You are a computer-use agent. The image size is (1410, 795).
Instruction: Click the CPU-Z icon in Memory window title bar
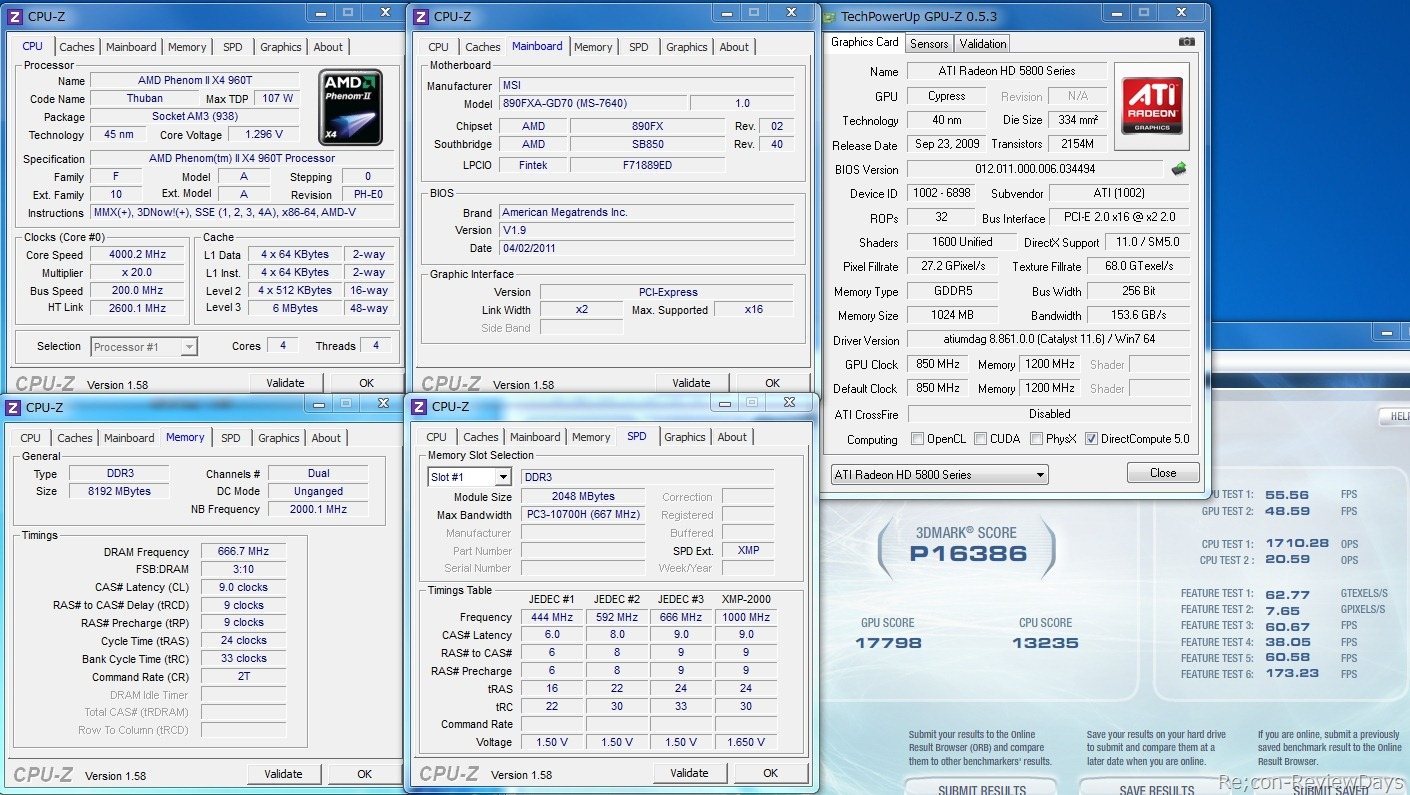(x=13, y=407)
